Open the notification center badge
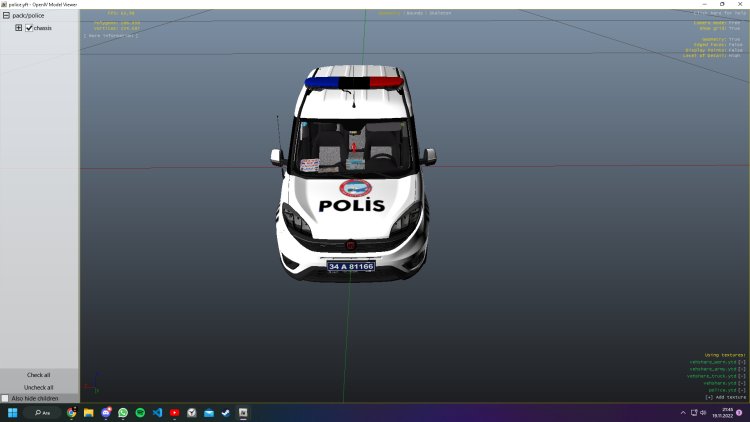 click(739, 412)
